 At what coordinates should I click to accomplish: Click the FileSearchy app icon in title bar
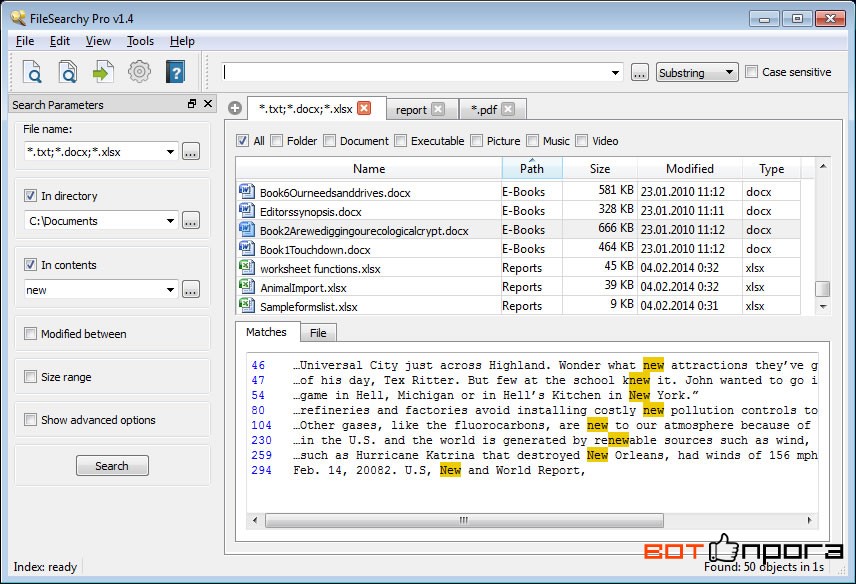pyautogui.click(x=18, y=18)
